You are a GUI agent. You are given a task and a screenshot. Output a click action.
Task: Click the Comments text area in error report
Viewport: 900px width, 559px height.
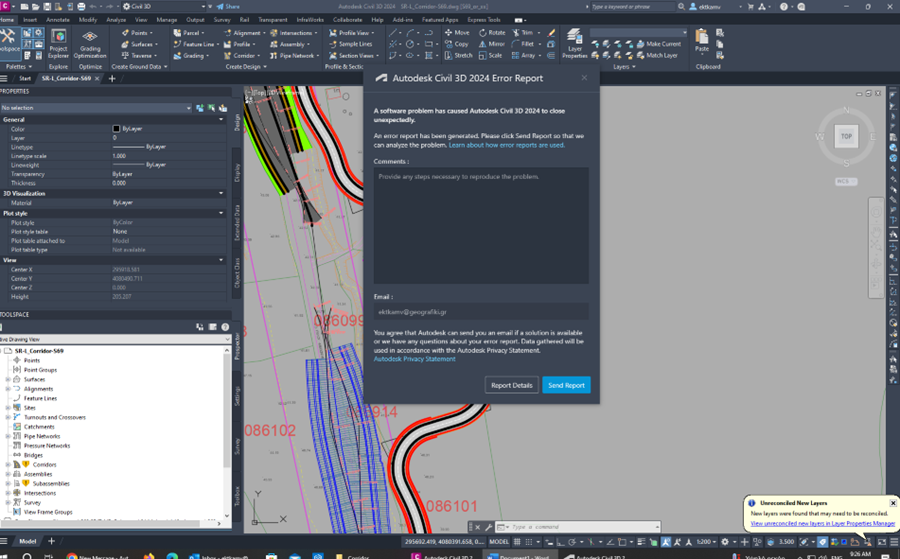click(481, 226)
